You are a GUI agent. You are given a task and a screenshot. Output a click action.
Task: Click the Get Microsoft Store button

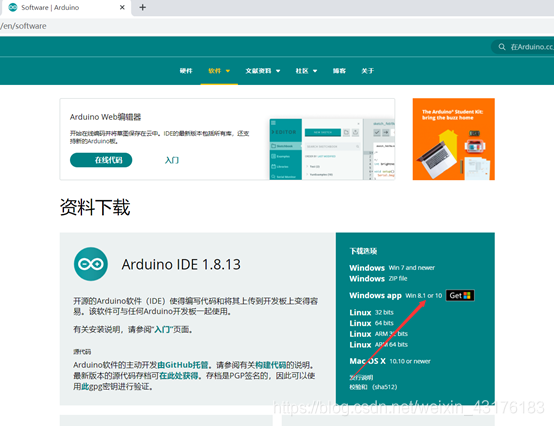(x=460, y=295)
